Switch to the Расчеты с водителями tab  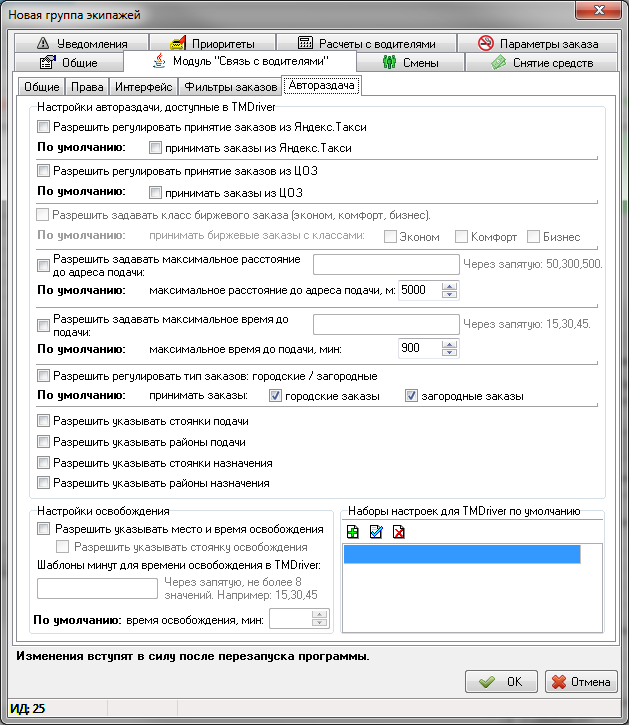[x=368, y=44]
